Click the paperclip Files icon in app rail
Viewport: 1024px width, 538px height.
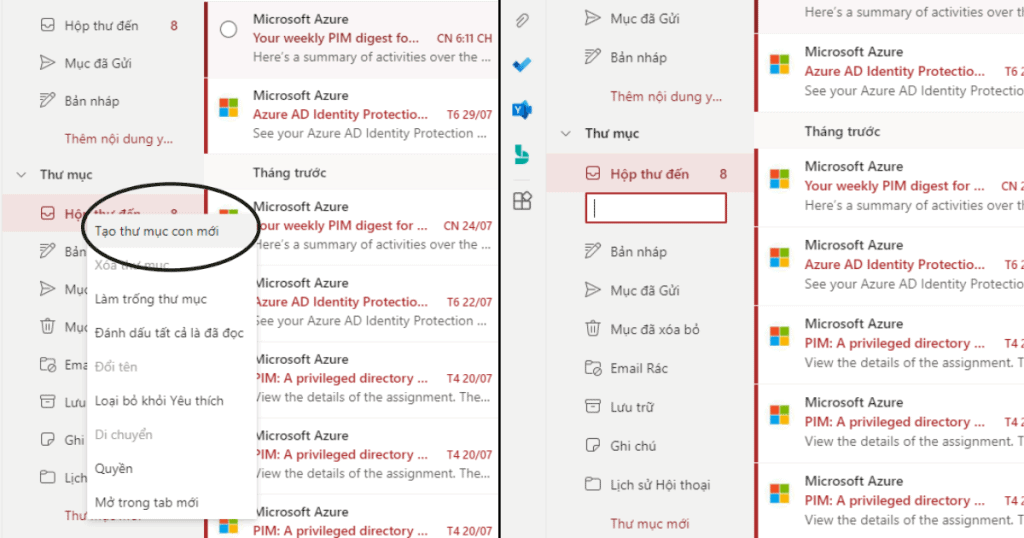[522, 20]
